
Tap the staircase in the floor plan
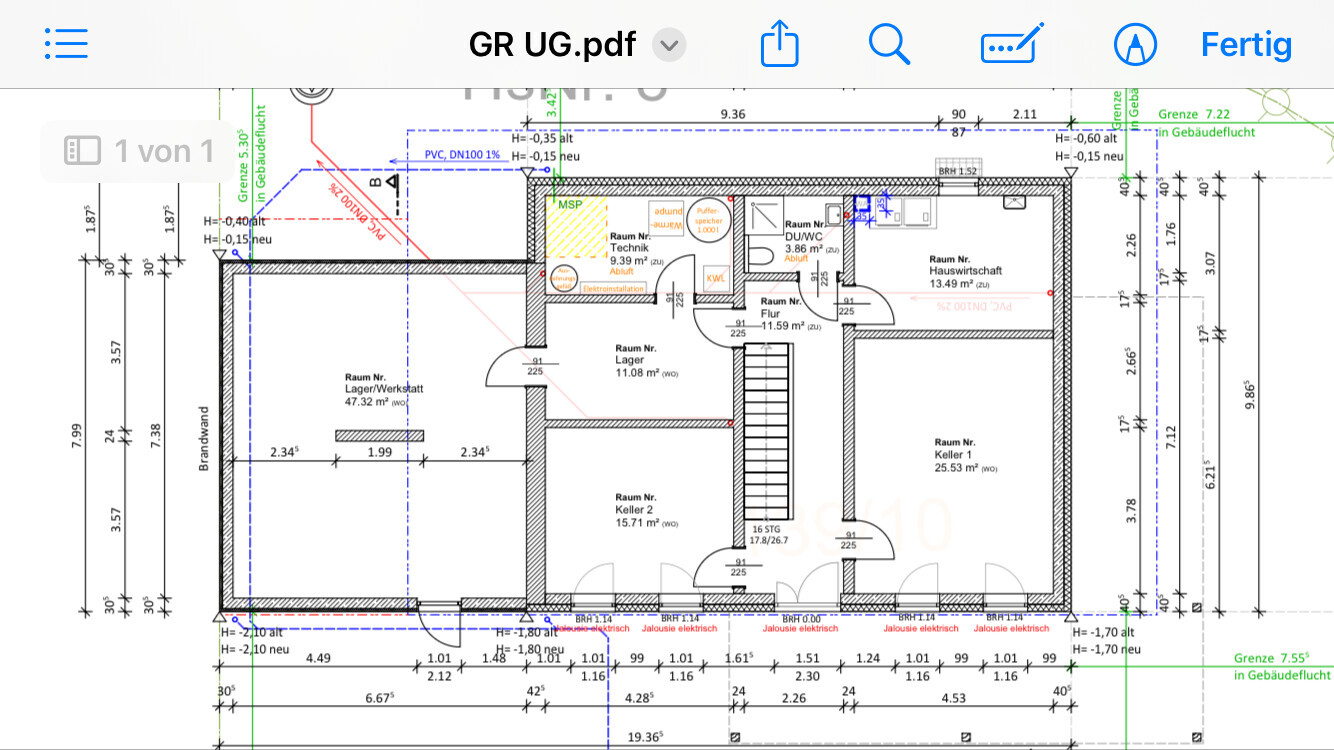point(764,430)
